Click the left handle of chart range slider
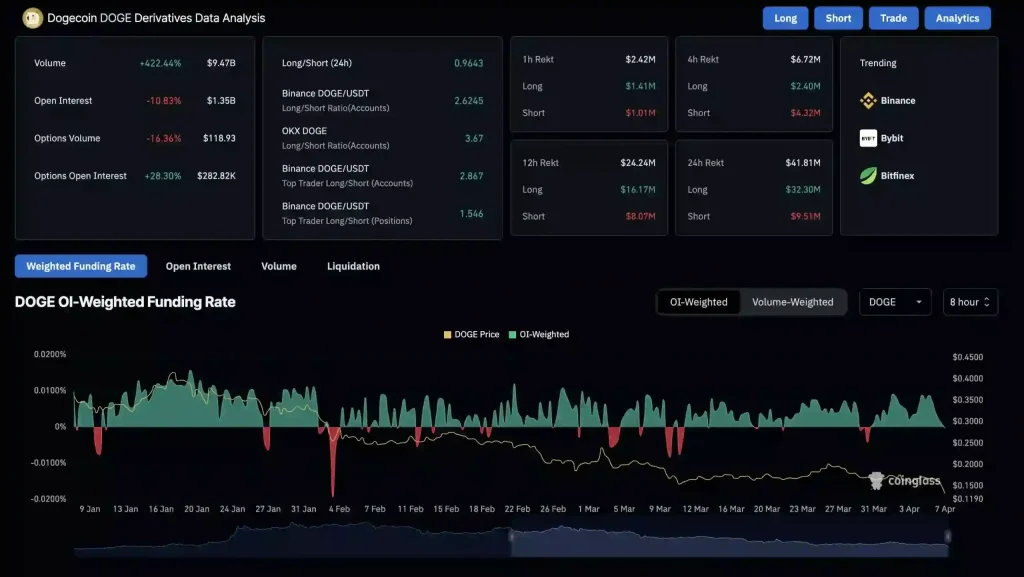 click(511, 537)
